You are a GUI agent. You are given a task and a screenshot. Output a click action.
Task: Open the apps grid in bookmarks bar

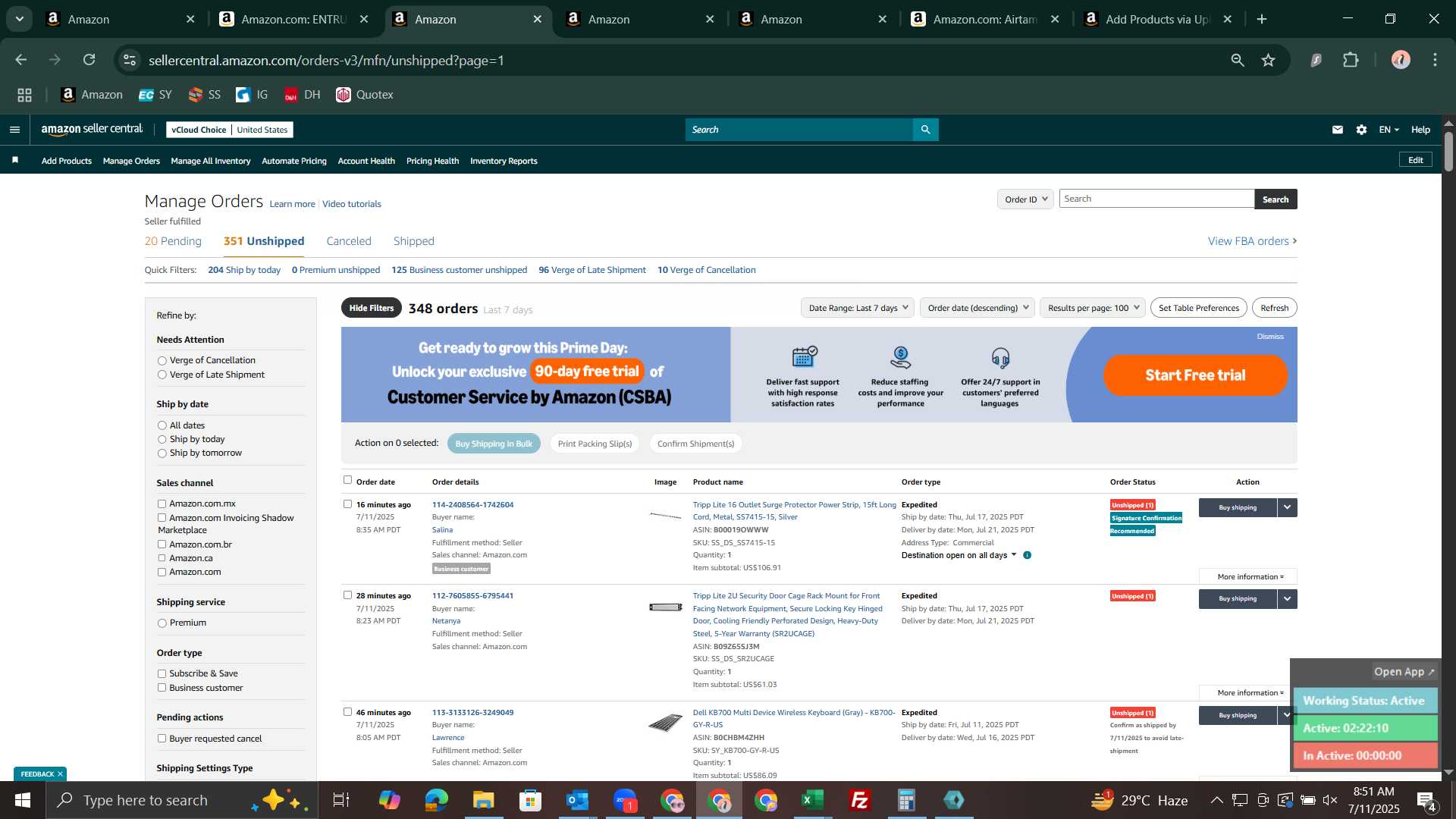tap(25, 95)
